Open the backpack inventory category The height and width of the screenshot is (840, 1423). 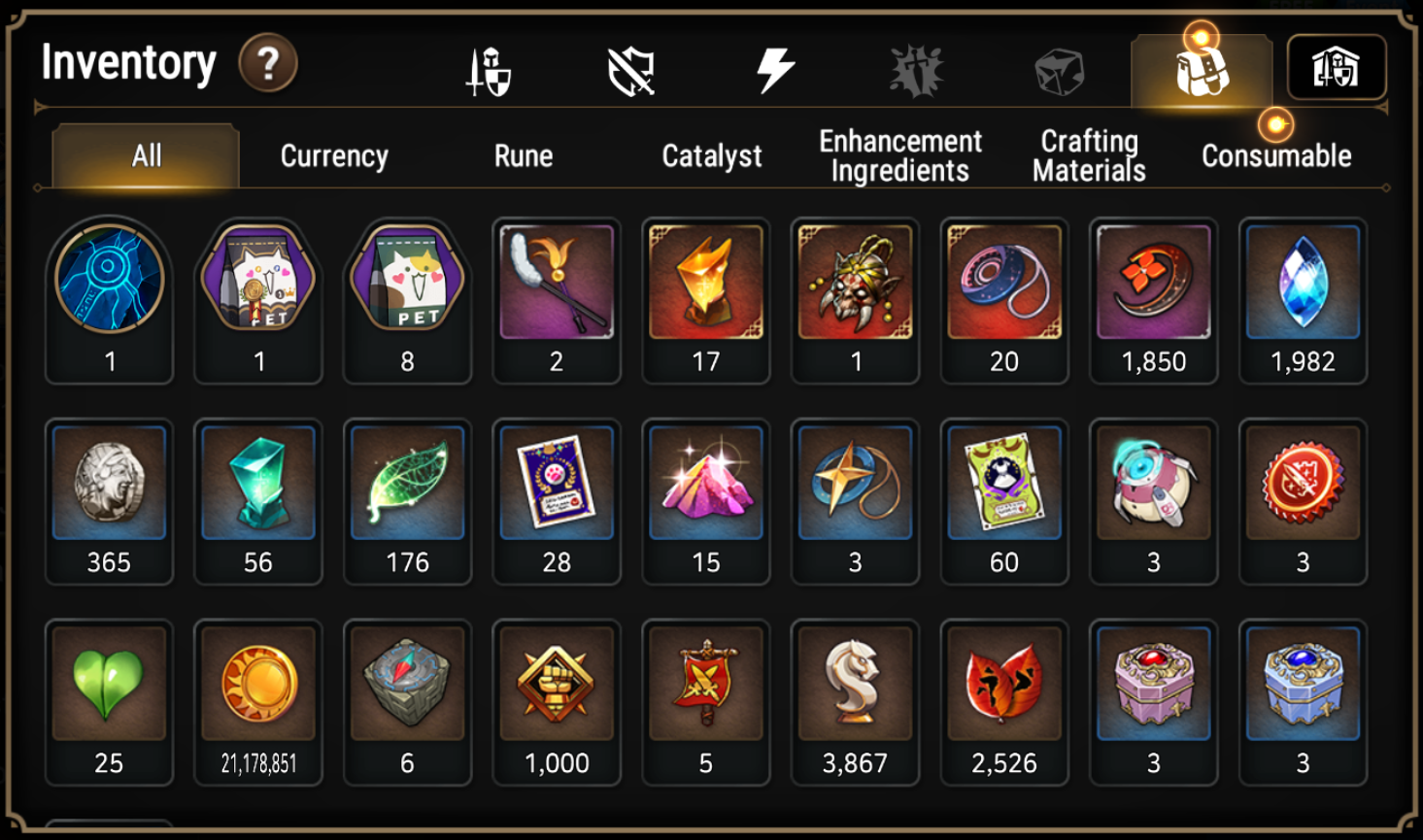(x=1202, y=71)
